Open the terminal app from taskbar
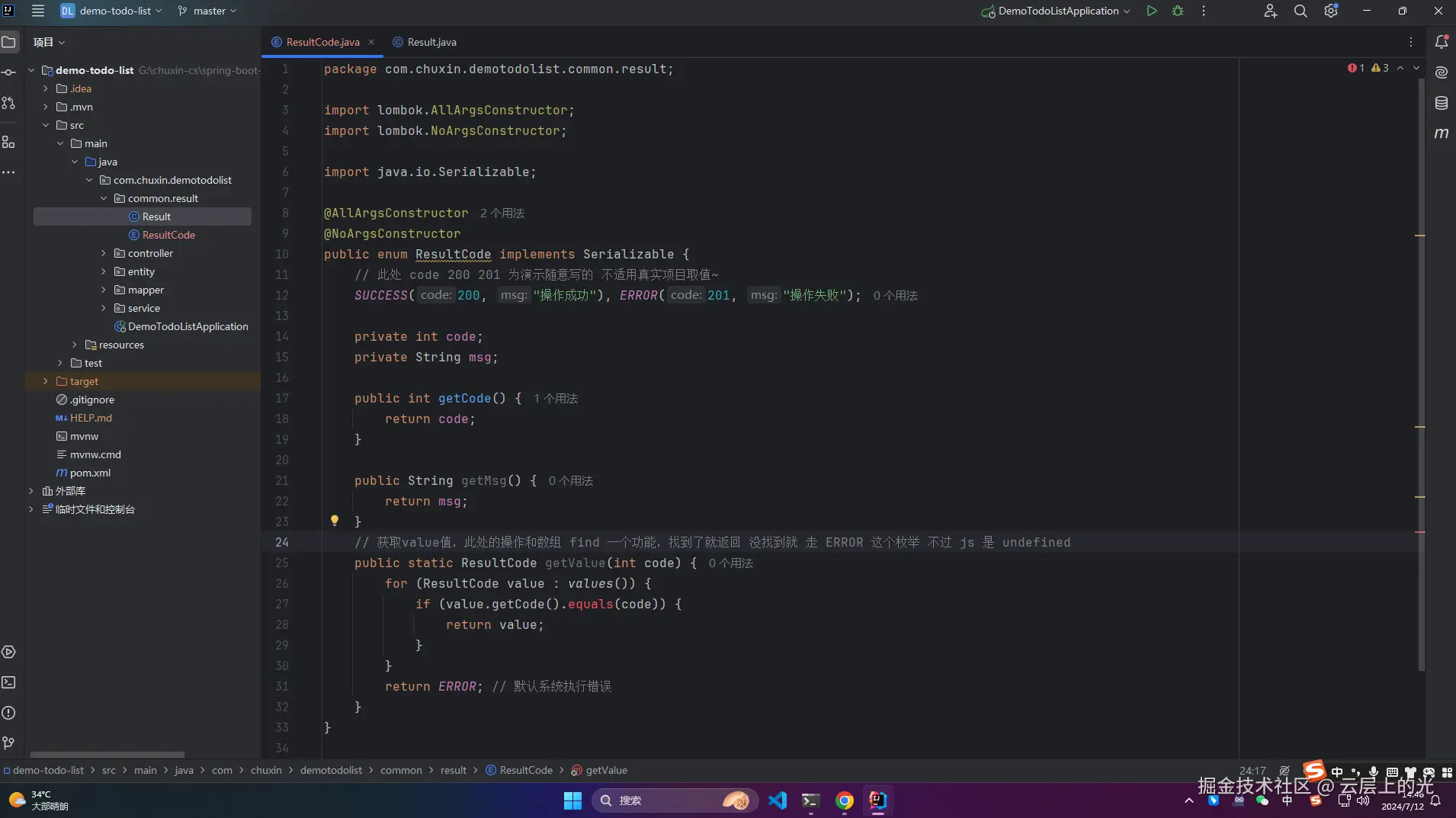 [810, 800]
